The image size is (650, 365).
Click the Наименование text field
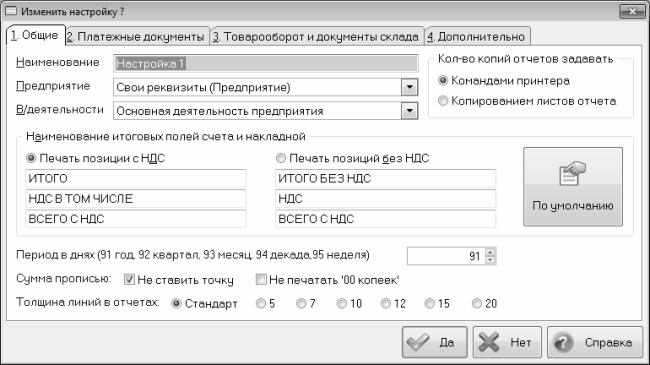(x=266, y=63)
